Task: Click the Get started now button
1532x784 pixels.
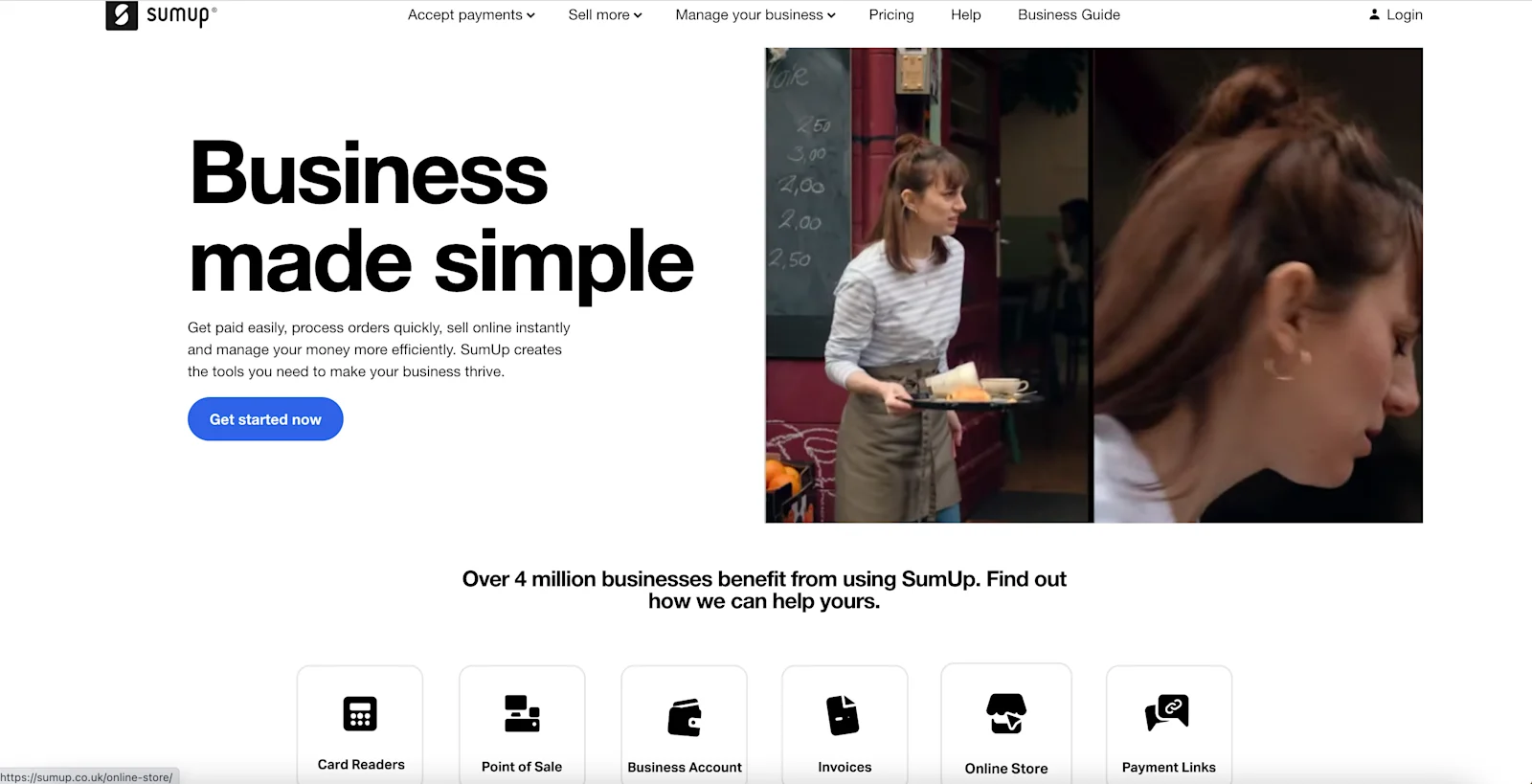Action: [265, 419]
